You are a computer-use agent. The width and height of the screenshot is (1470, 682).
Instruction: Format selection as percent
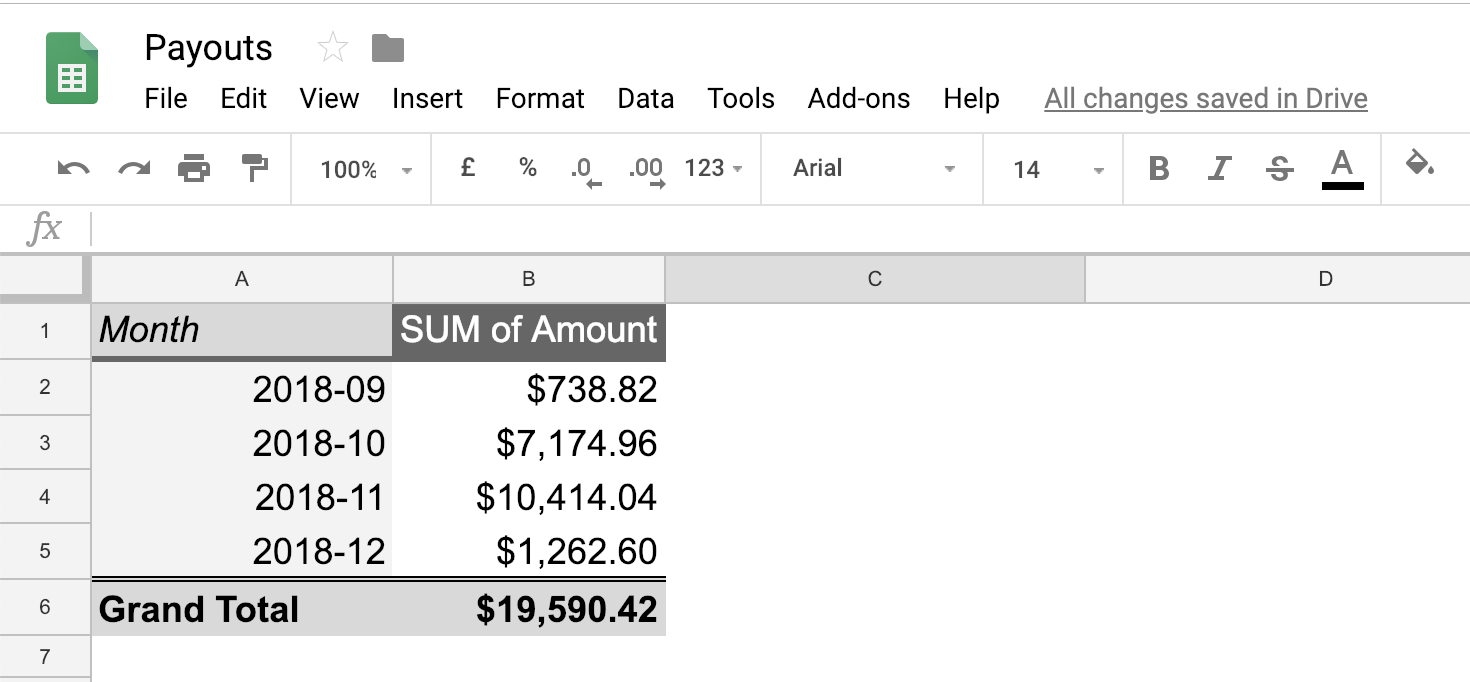point(528,168)
